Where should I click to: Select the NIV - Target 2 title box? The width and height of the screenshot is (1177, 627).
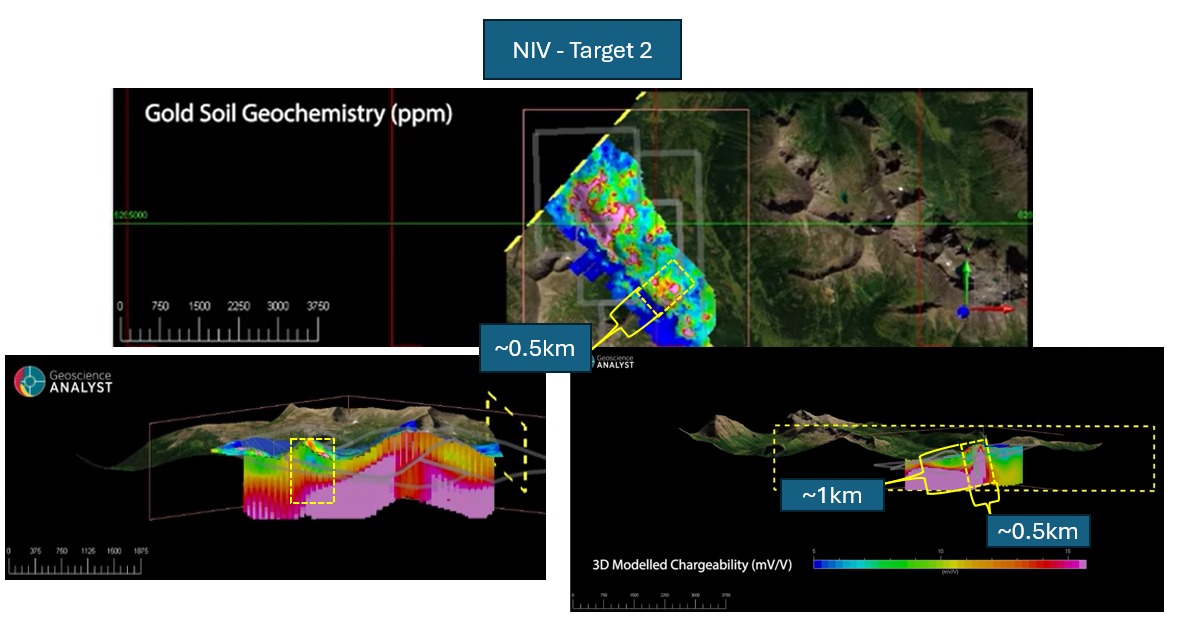582,50
